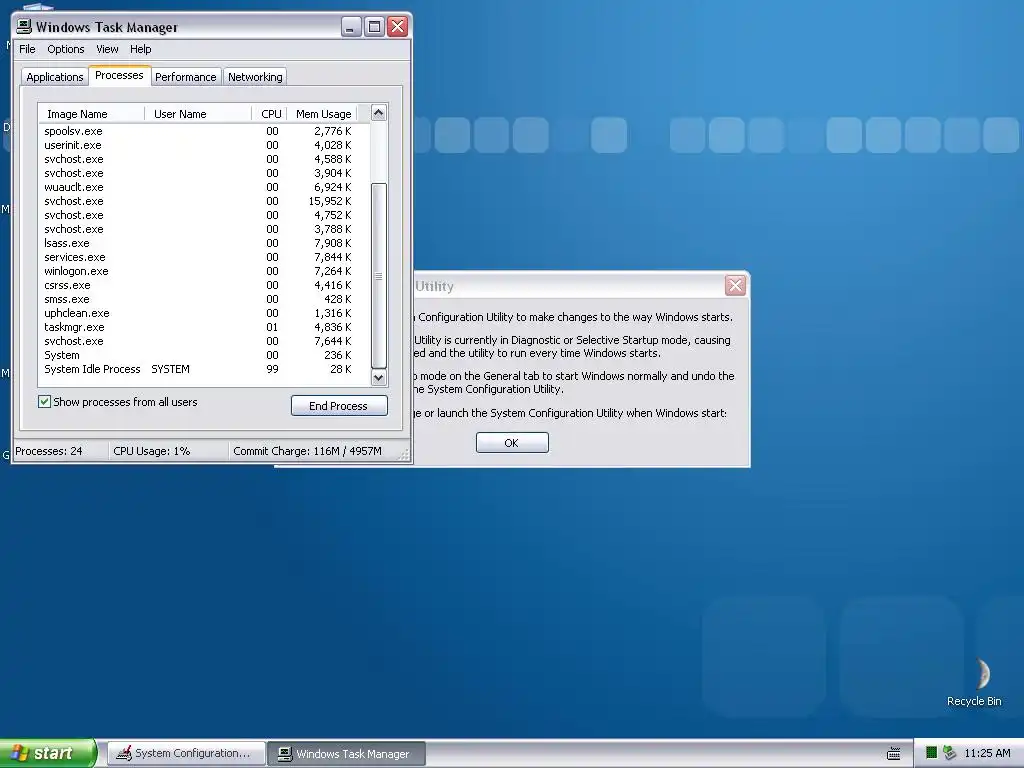This screenshot has width=1024, height=768.
Task: Sort by the Image Name column header
Action: point(91,114)
